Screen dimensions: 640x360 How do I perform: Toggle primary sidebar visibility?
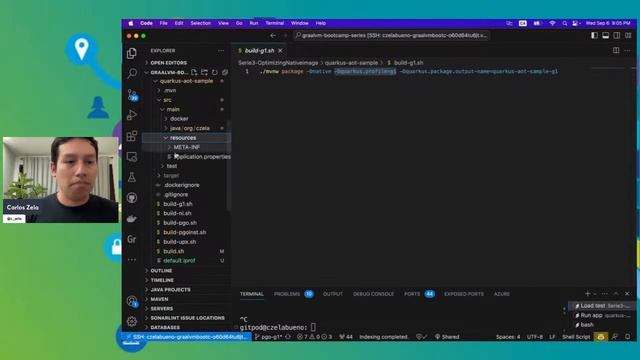click(594, 36)
